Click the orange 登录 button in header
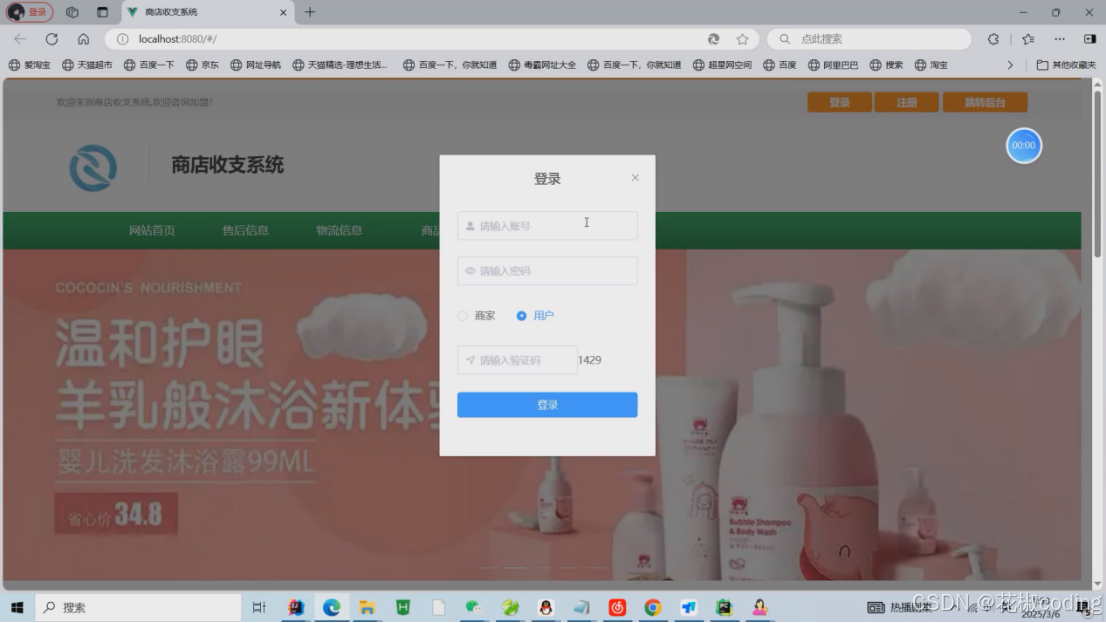 pyautogui.click(x=839, y=102)
